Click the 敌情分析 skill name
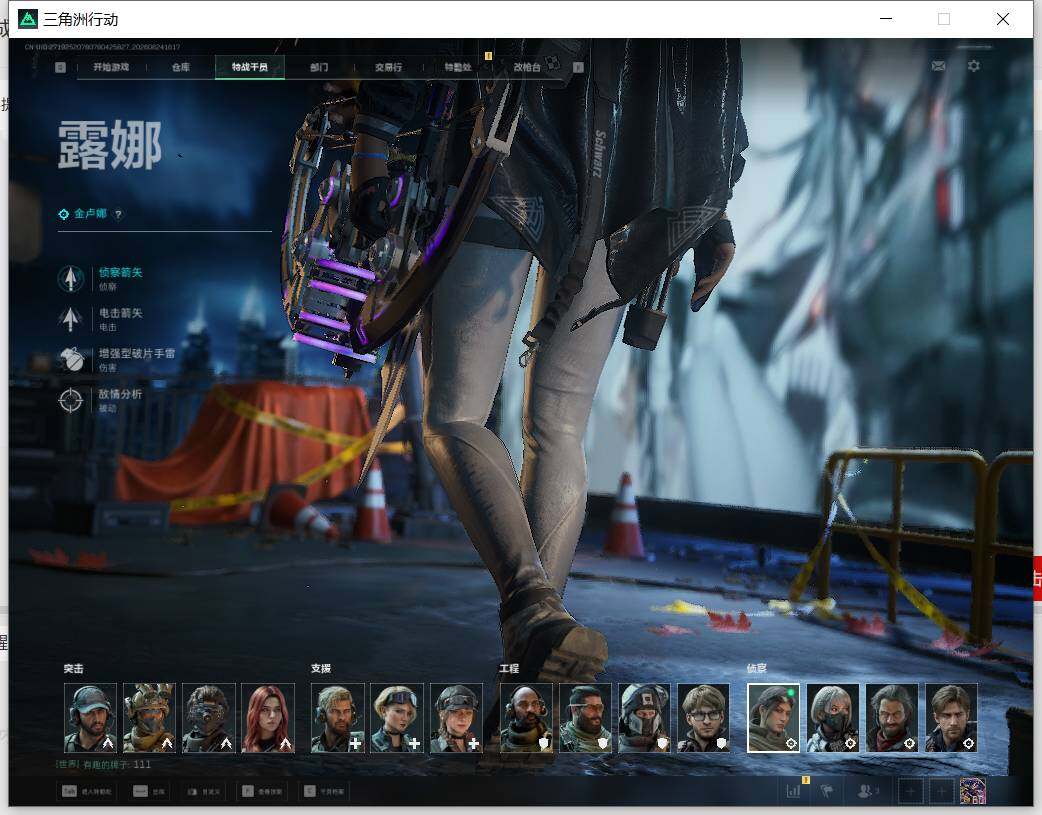 [x=120, y=394]
